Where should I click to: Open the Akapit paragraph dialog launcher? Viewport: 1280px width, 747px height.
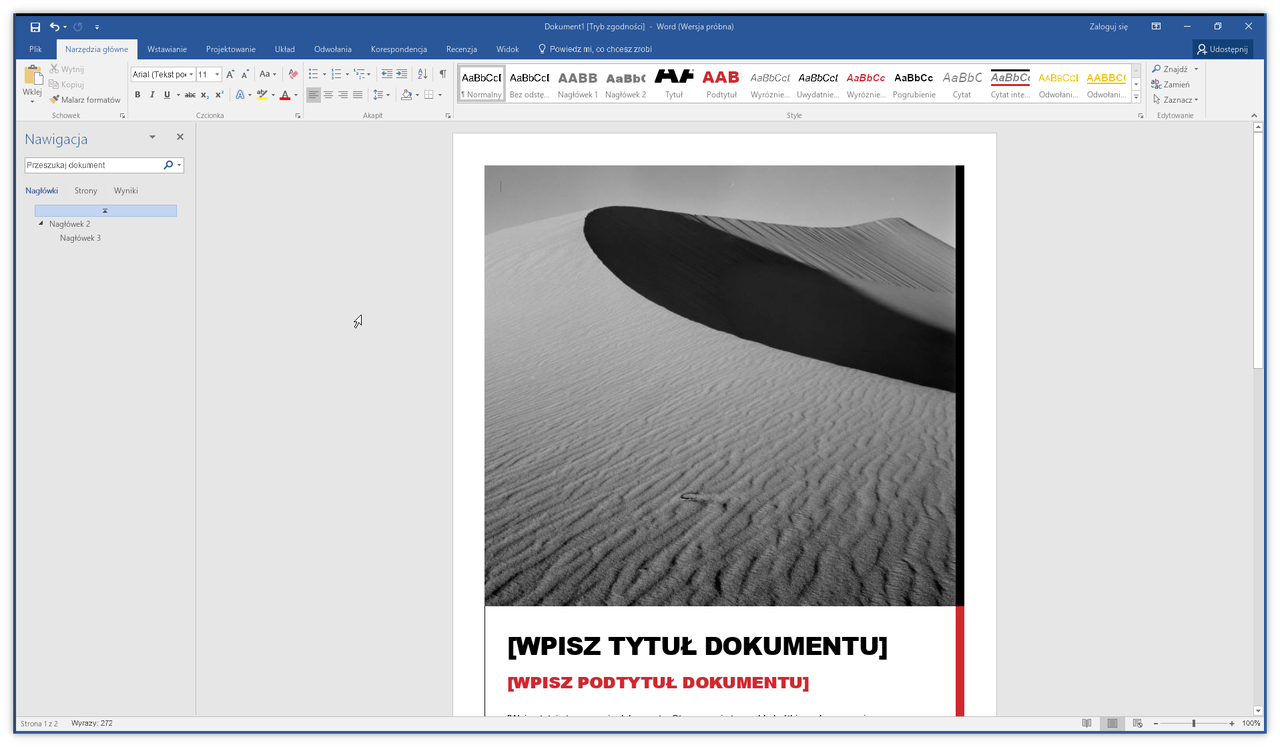[447, 116]
